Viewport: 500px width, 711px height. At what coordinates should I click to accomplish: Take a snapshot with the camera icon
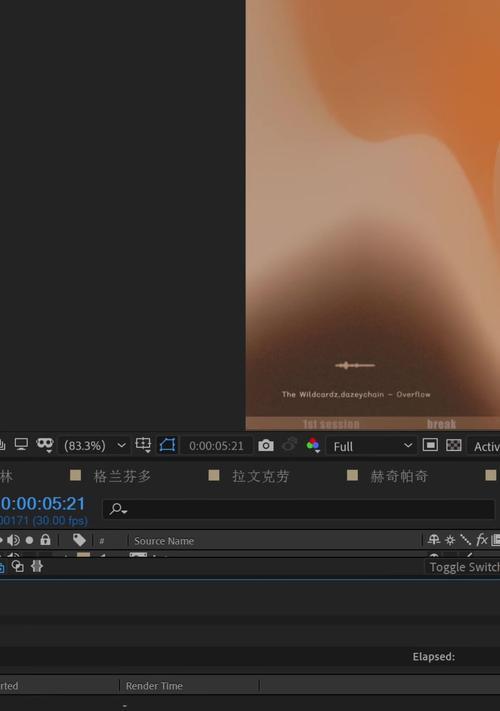(266, 446)
